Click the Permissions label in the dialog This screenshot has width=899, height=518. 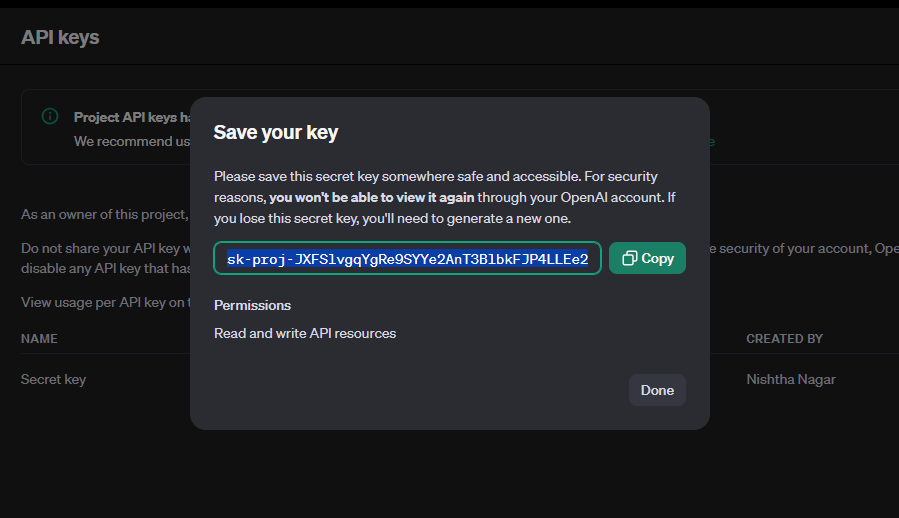click(252, 305)
